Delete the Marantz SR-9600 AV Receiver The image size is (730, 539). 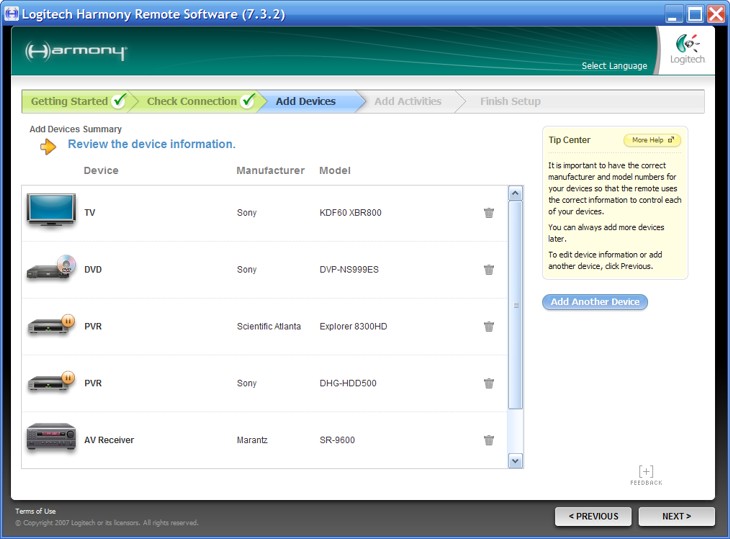[489, 440]
